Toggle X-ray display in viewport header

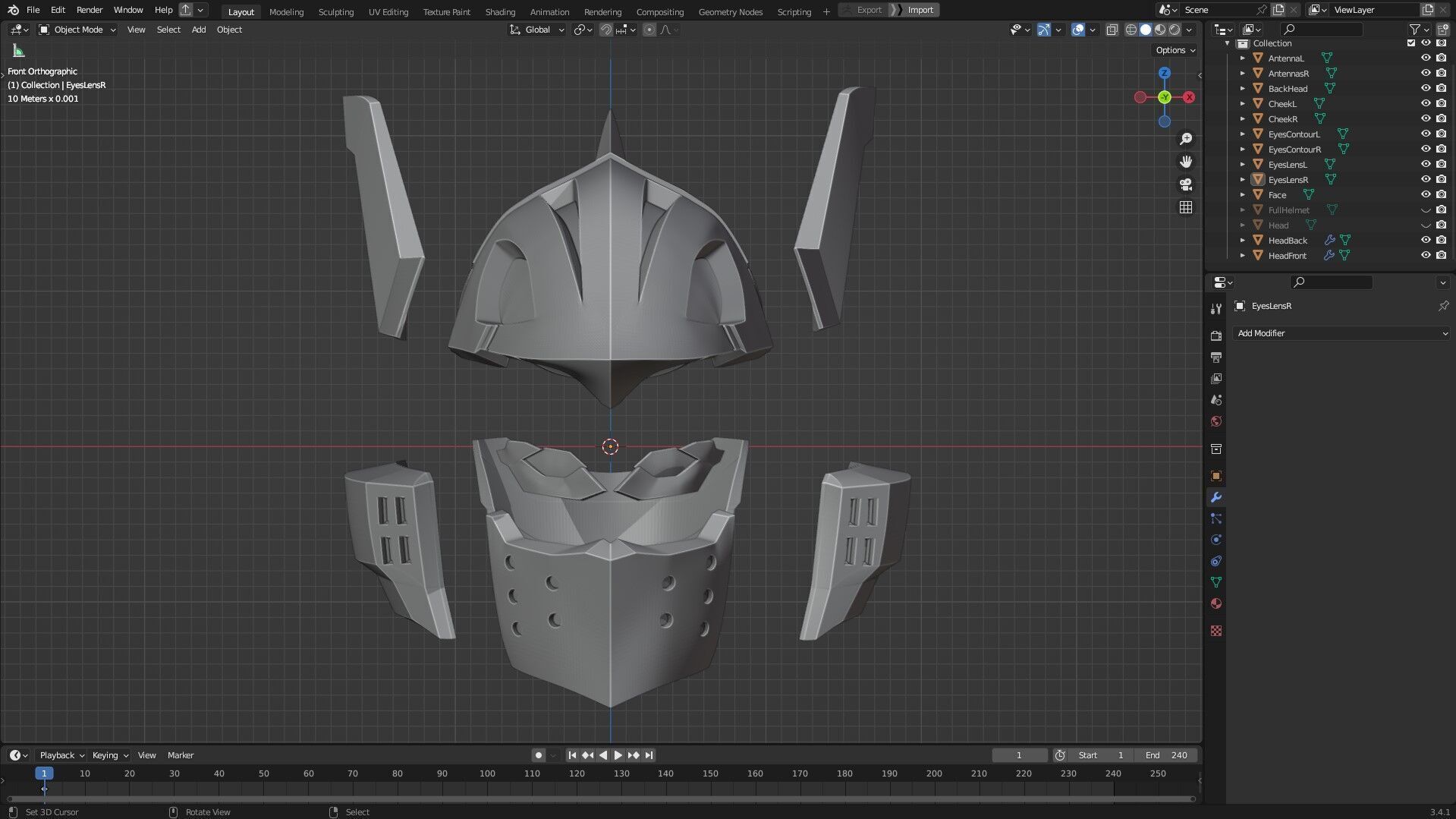tap(1112, 30)
